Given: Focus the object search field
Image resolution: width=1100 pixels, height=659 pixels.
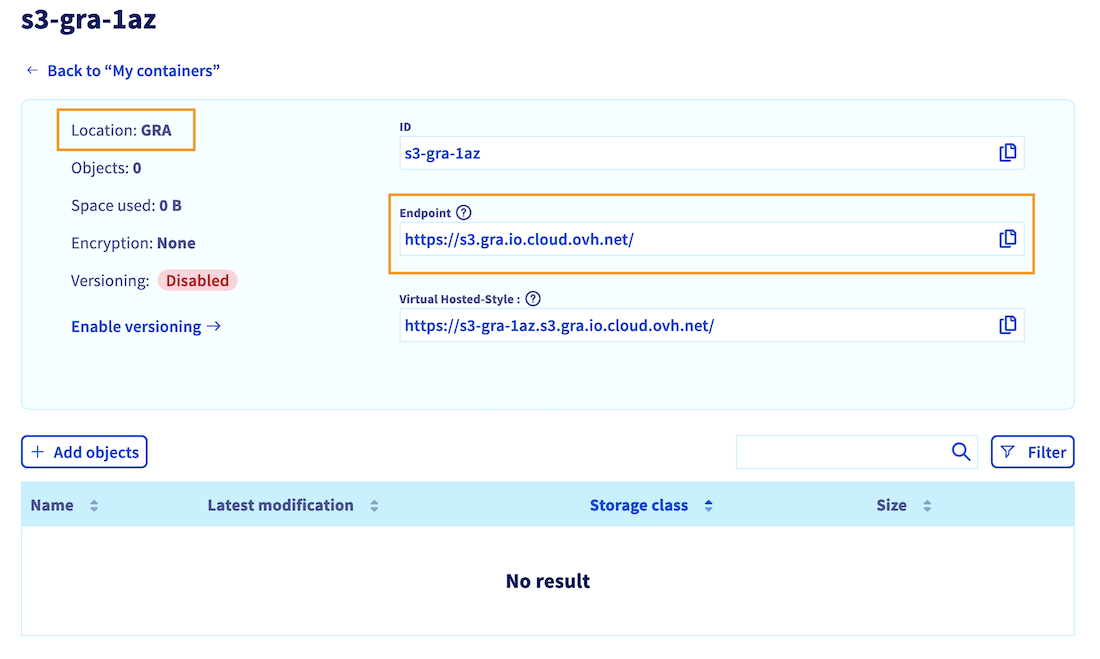Looking at the screenshot, I should pos(840,452).
